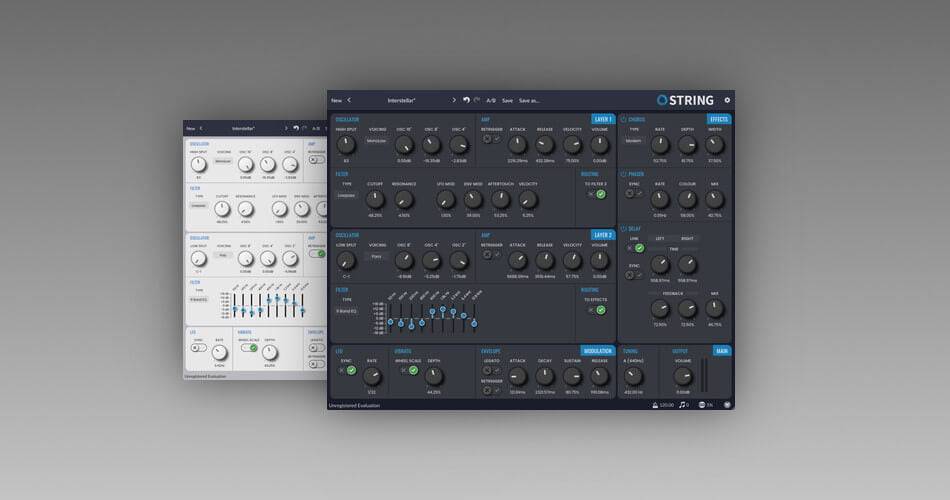The image size is (950, 500).
Task: Click the Layer 1 High Split knob in the dark window
Action: (346, 144)
